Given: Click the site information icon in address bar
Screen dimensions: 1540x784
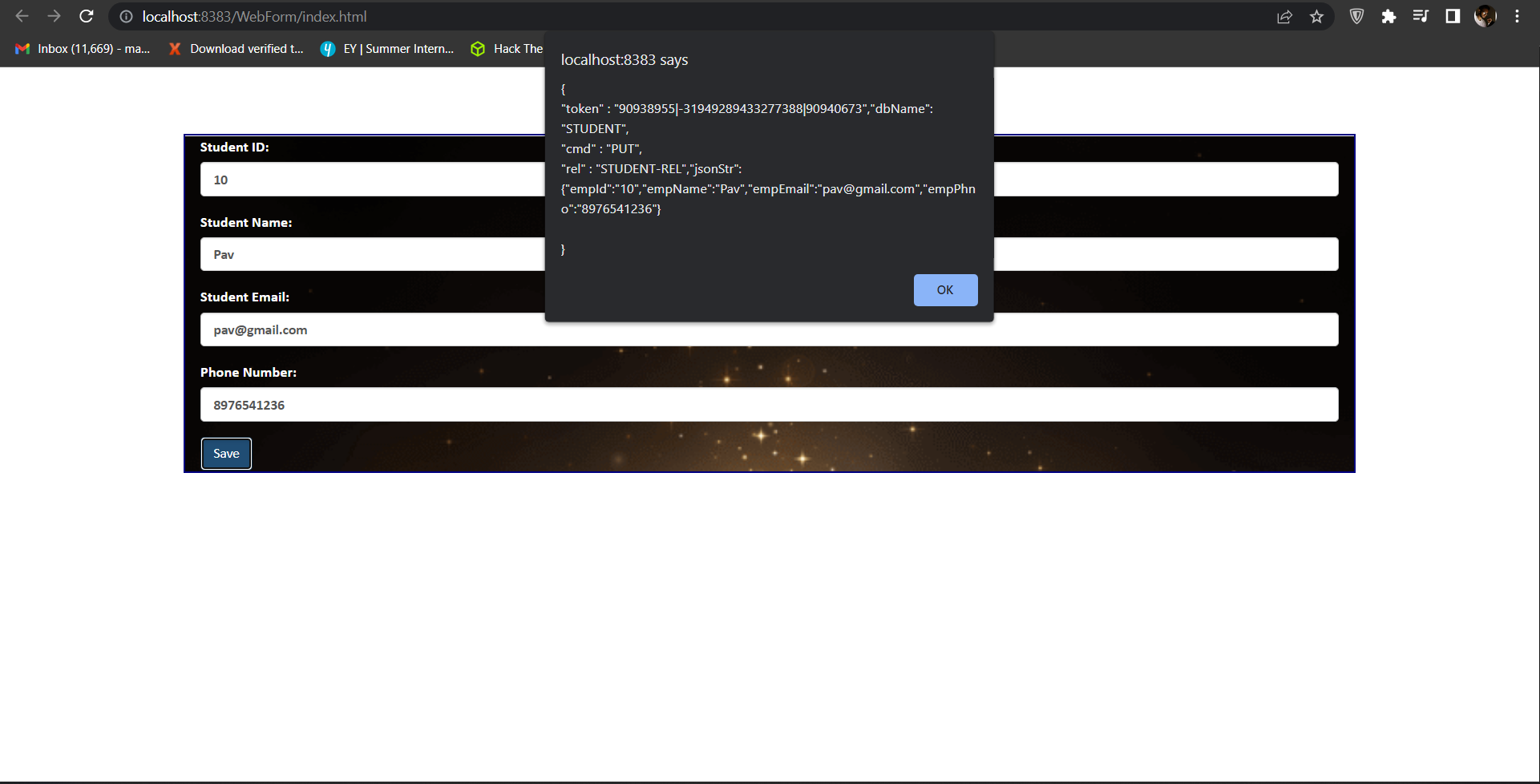Looking at the screenshot, I should pos(127,16).
